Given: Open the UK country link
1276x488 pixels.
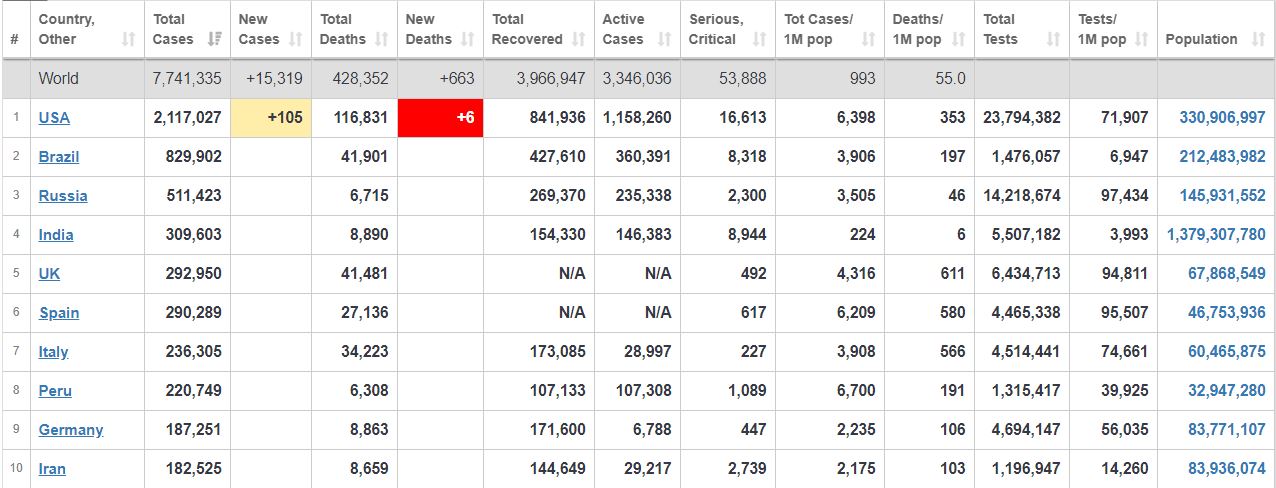Looking at the screenshot, I should (49, 273).
